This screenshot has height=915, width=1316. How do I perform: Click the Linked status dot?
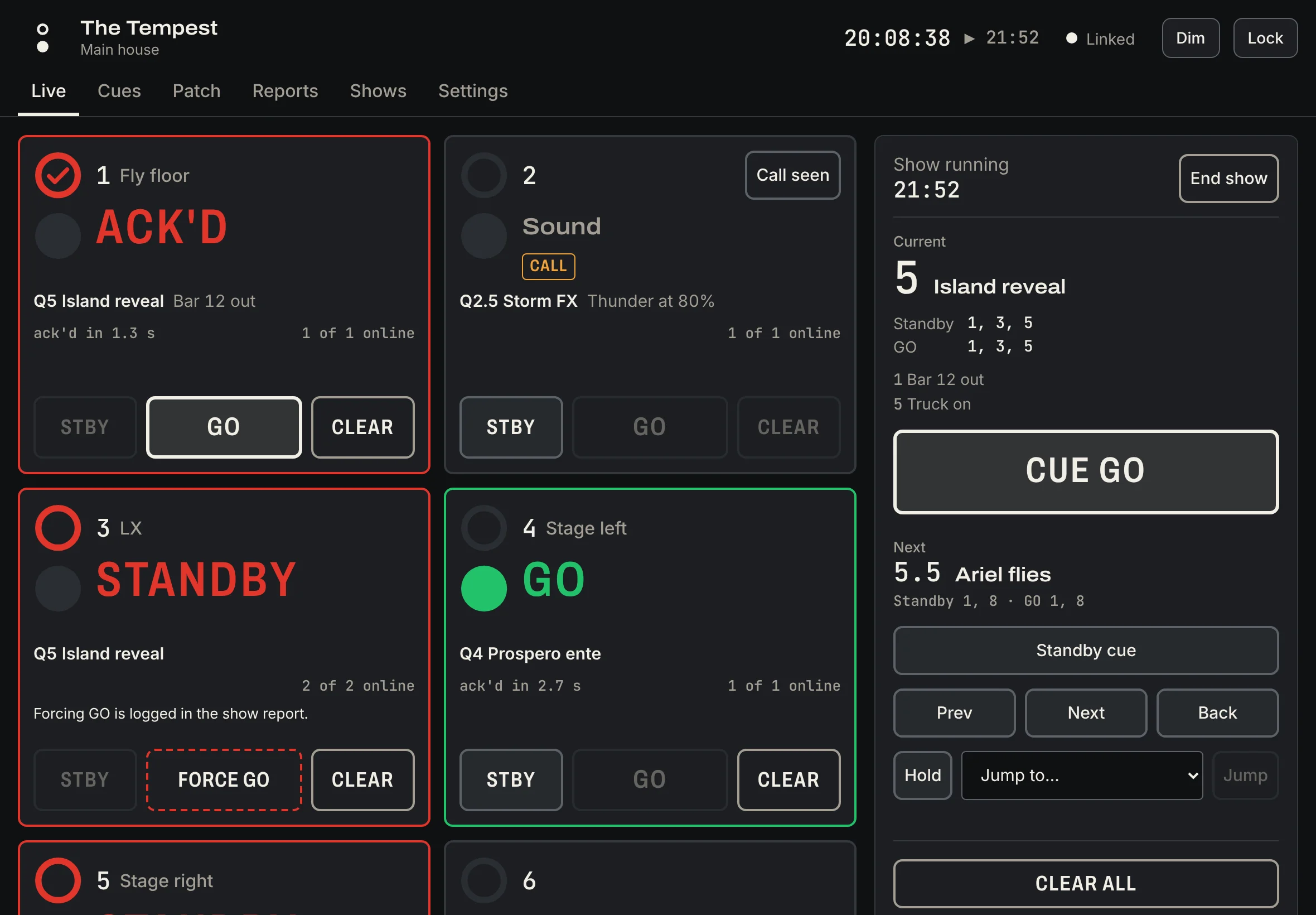click(x=1071, y=38)
